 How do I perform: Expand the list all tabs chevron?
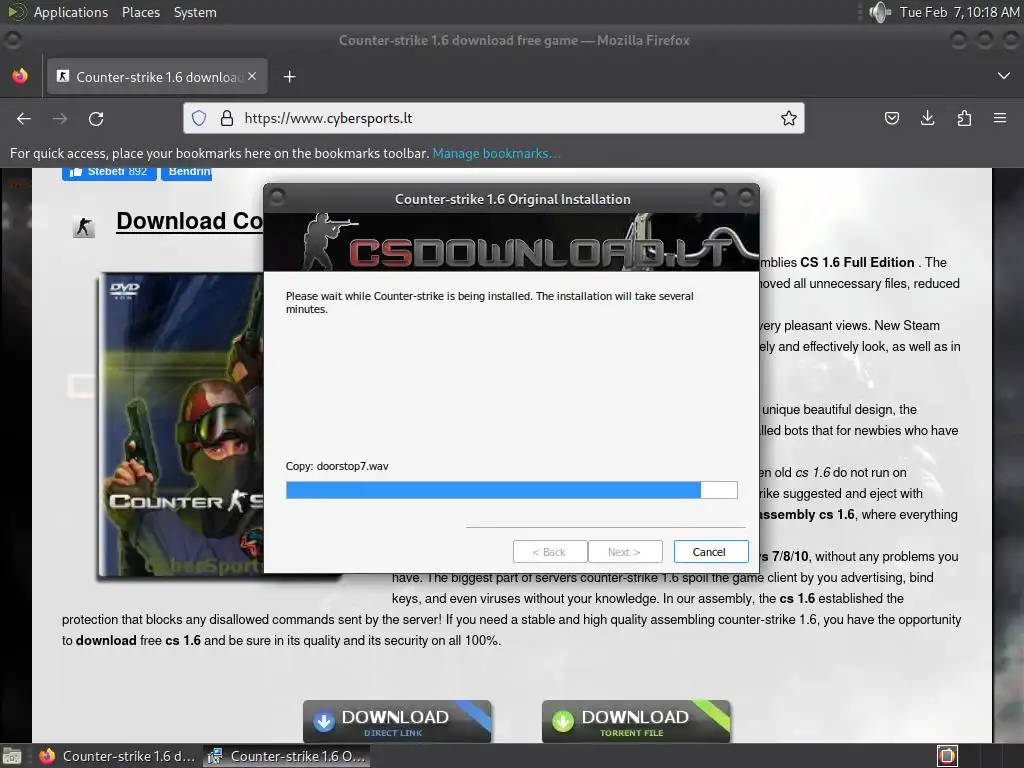click(x=1004, y=76)
